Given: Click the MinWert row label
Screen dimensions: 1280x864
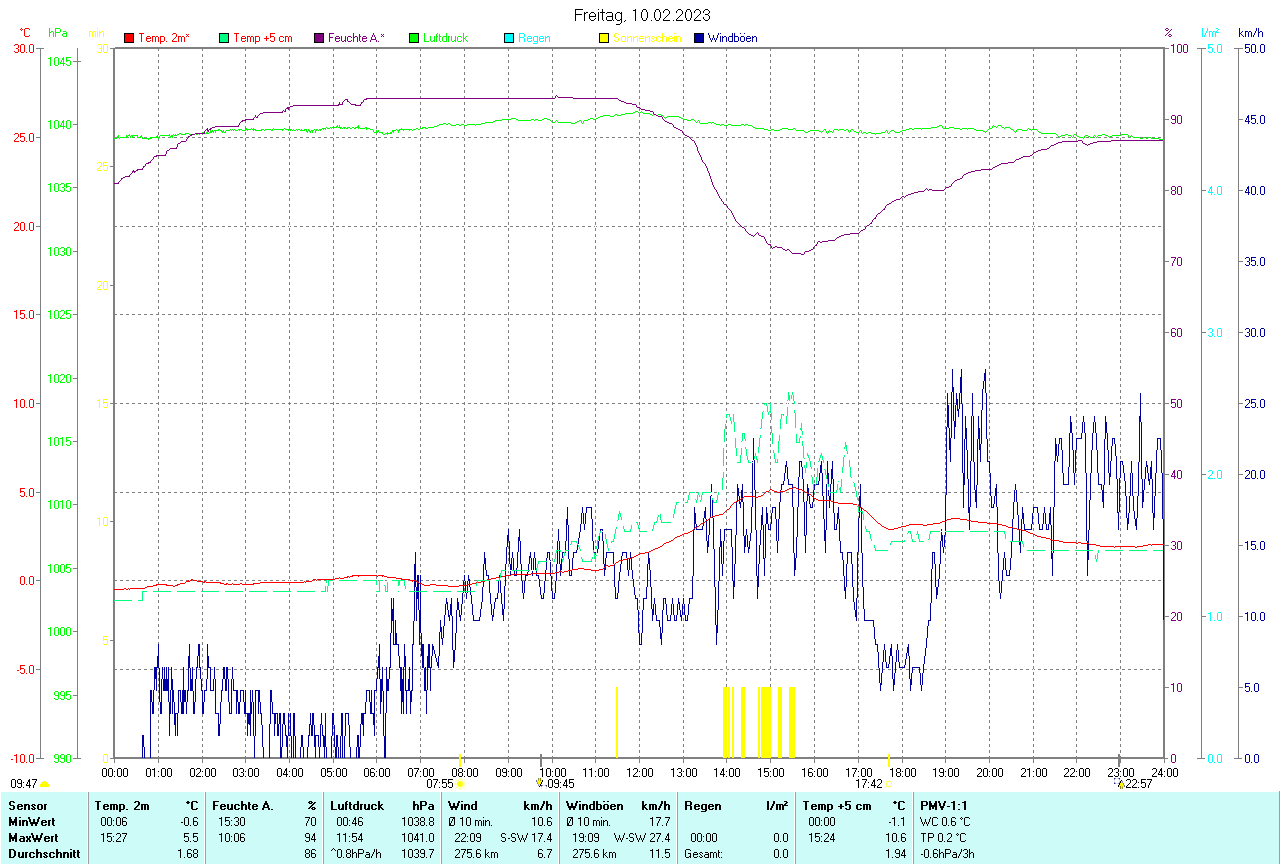Looking at the screenshot, I should pyautogui.click(x=30, y=821).
